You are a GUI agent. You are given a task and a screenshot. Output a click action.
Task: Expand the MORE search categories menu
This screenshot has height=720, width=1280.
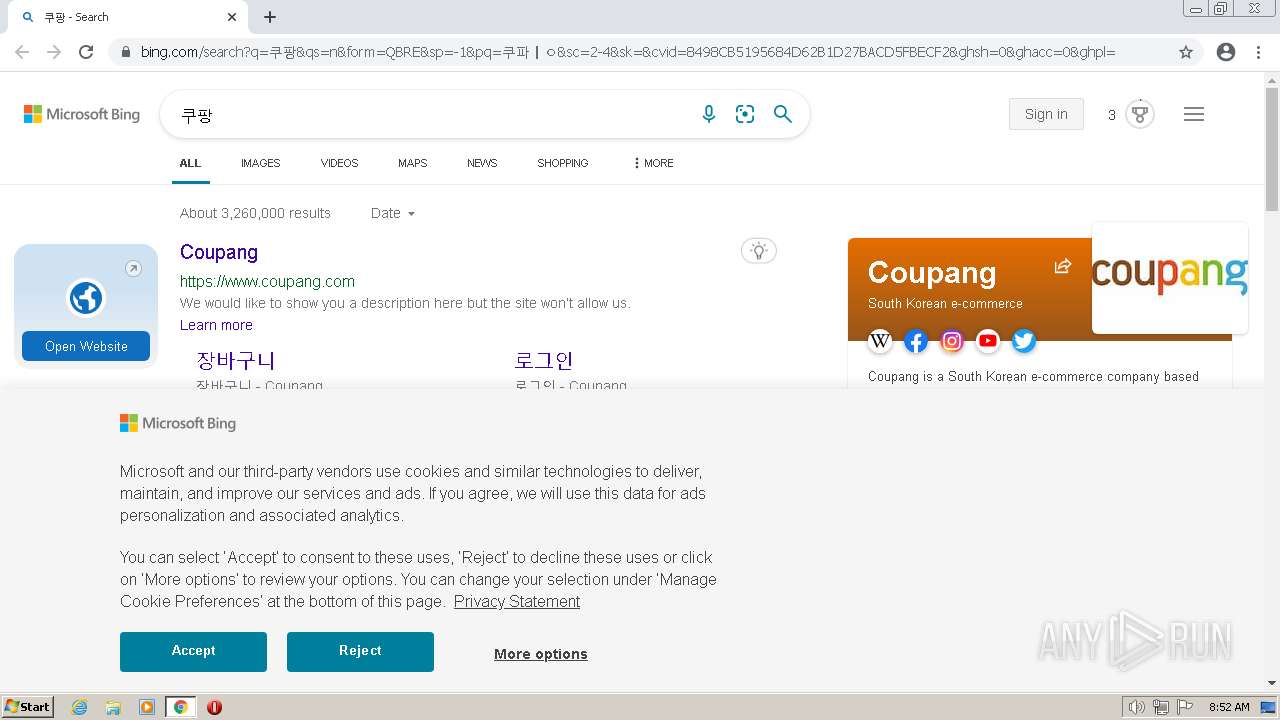(x=653, y=163)
